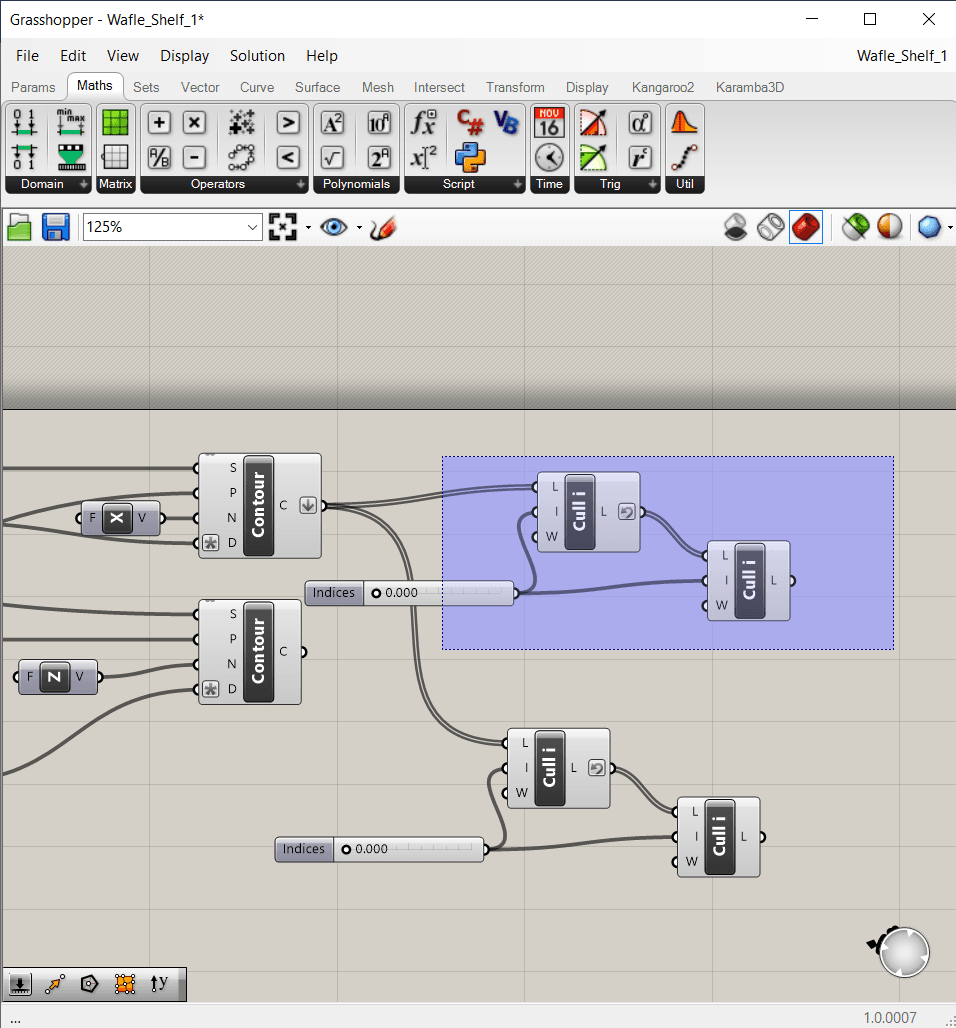
Task: Pick the Addition operator icon
Action: (159, 122)
